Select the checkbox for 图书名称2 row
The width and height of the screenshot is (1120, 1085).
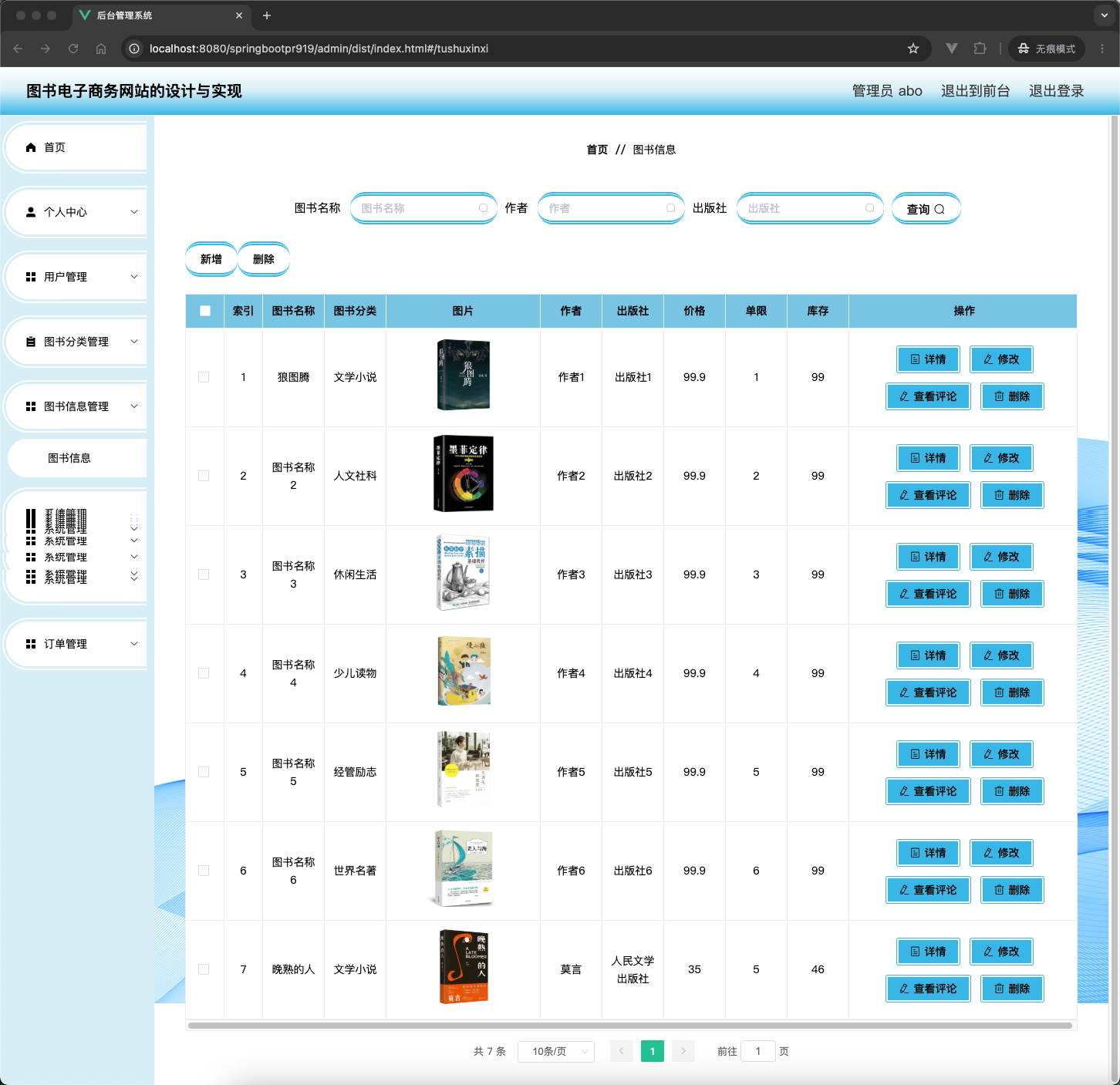tap(204, 476)
